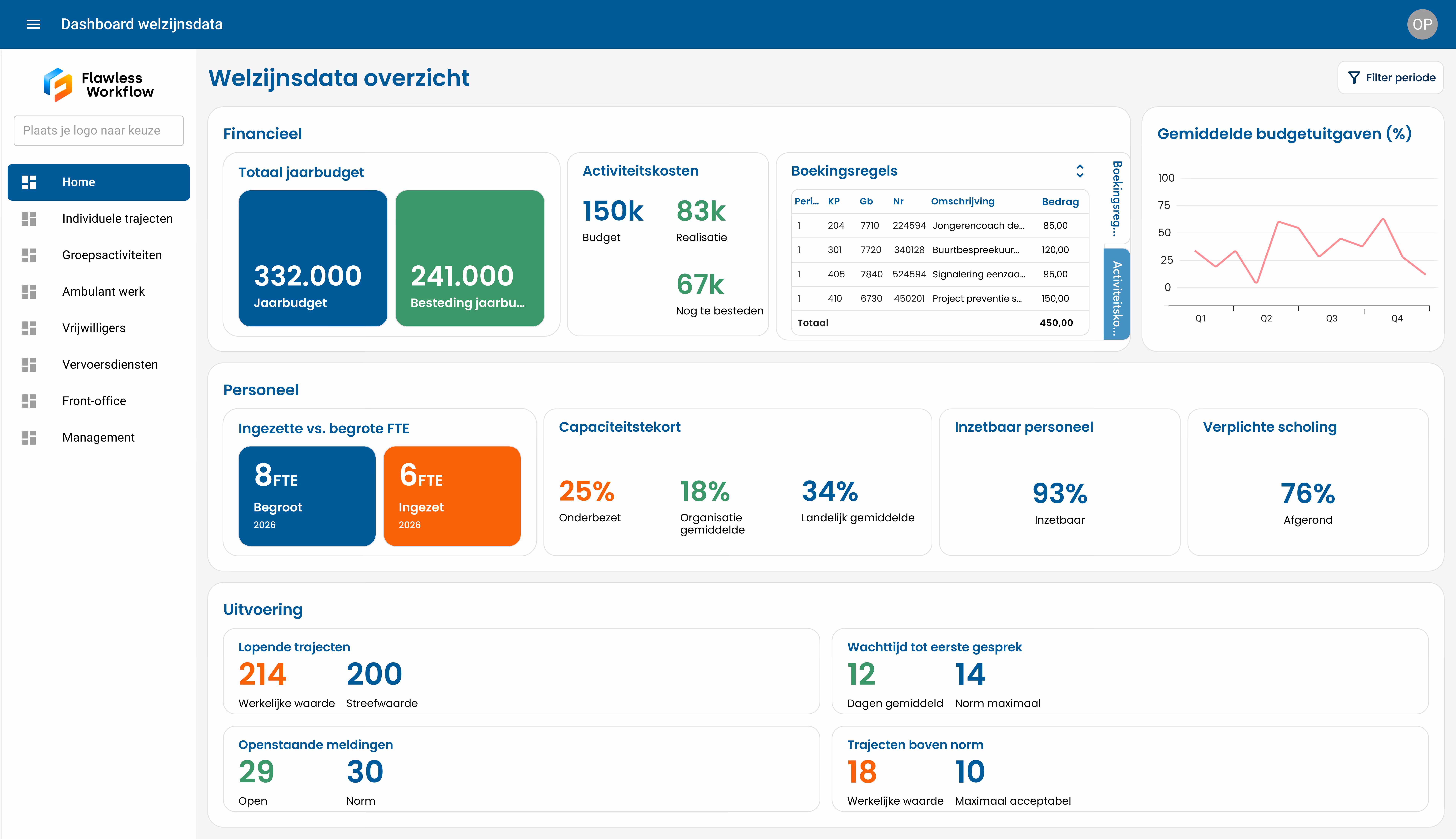
Task: Click the Plaats je logo input field
Action: coord(98,131)
